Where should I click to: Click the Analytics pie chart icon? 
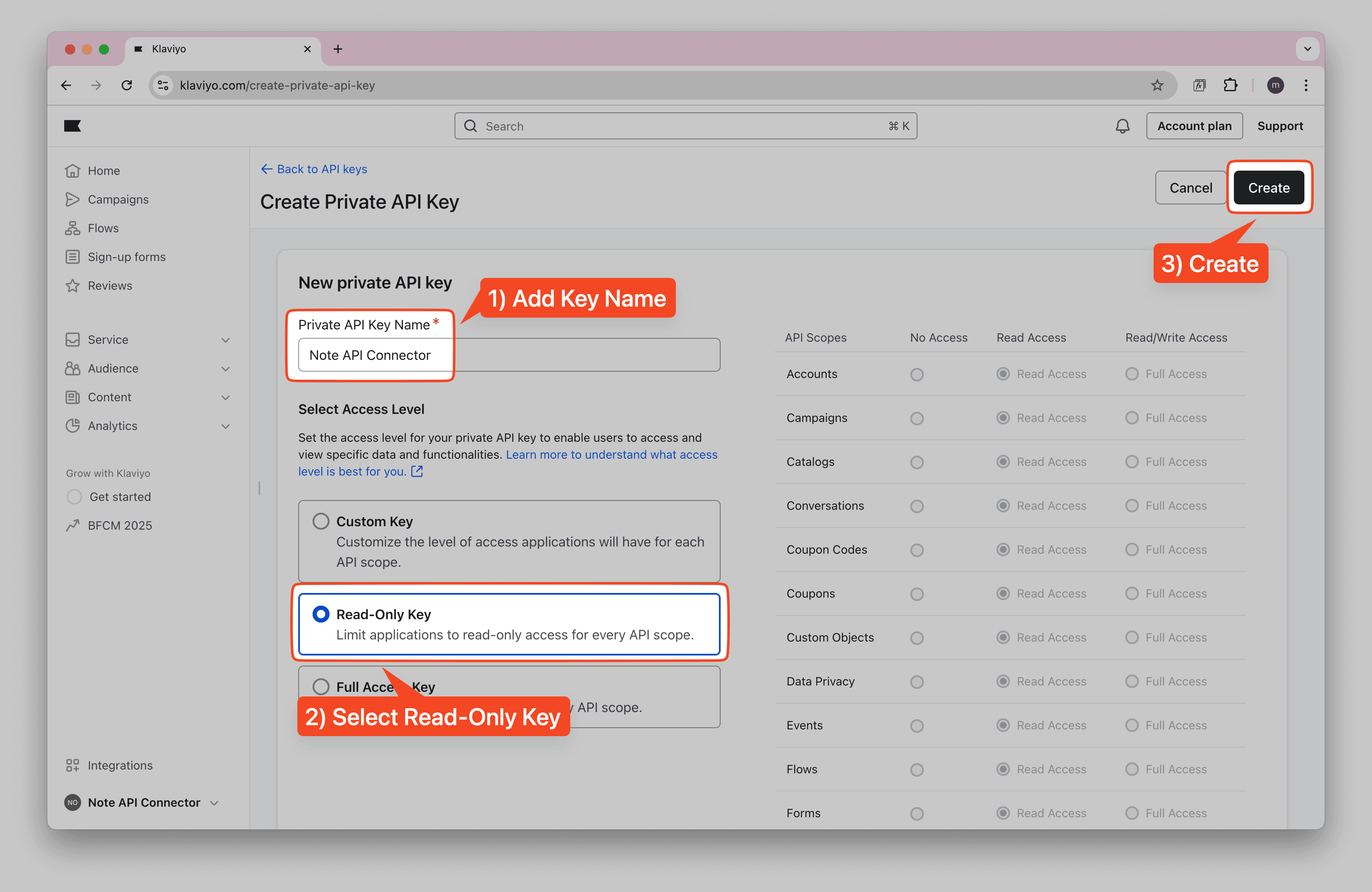point(73,426)
